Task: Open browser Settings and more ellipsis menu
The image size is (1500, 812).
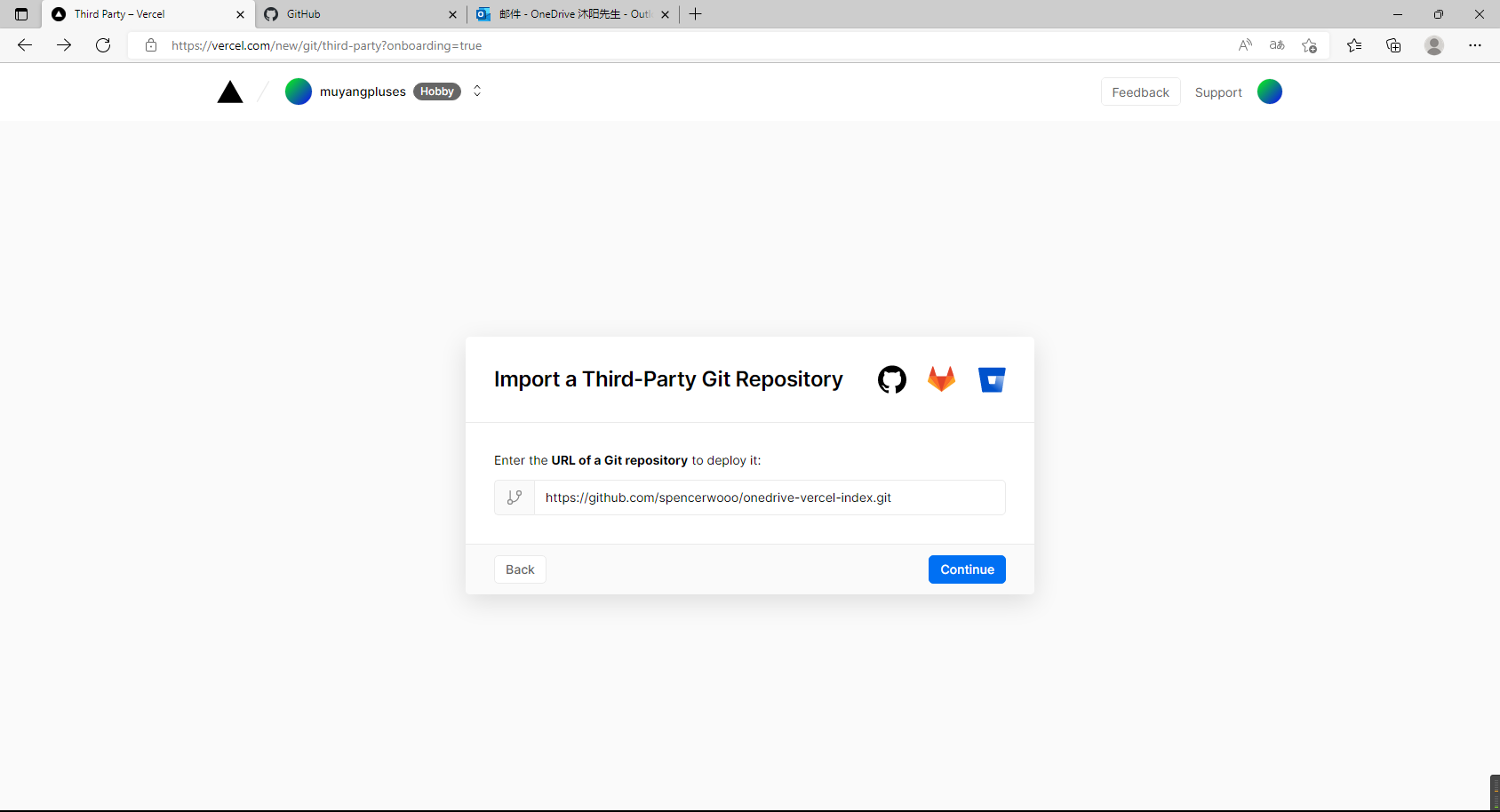Action: pyautogui.click(x=1475, y=45)
